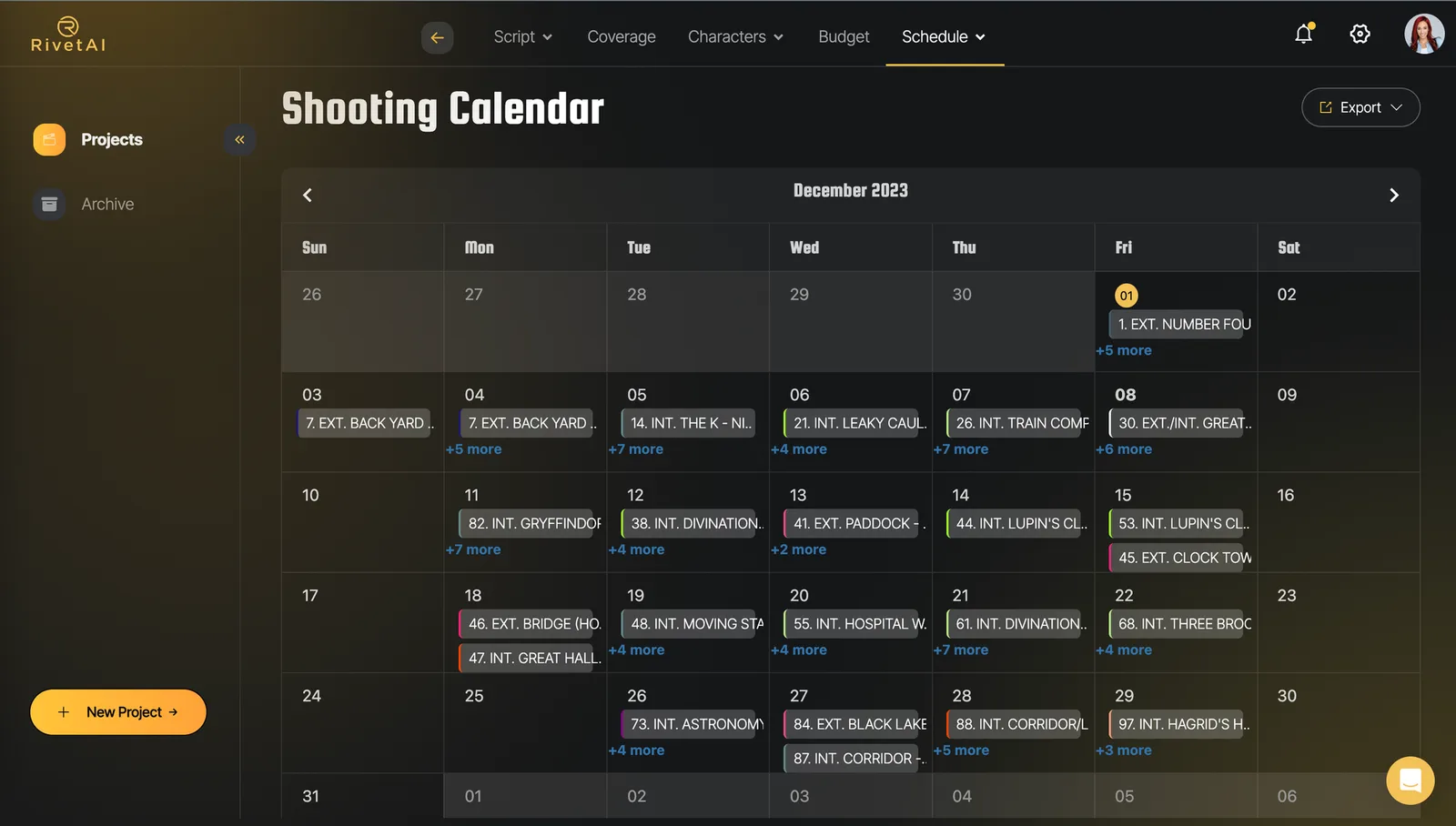Expand the Characters dropdown menu
This screenshot has height=826, width=1456.
point(735,37)
